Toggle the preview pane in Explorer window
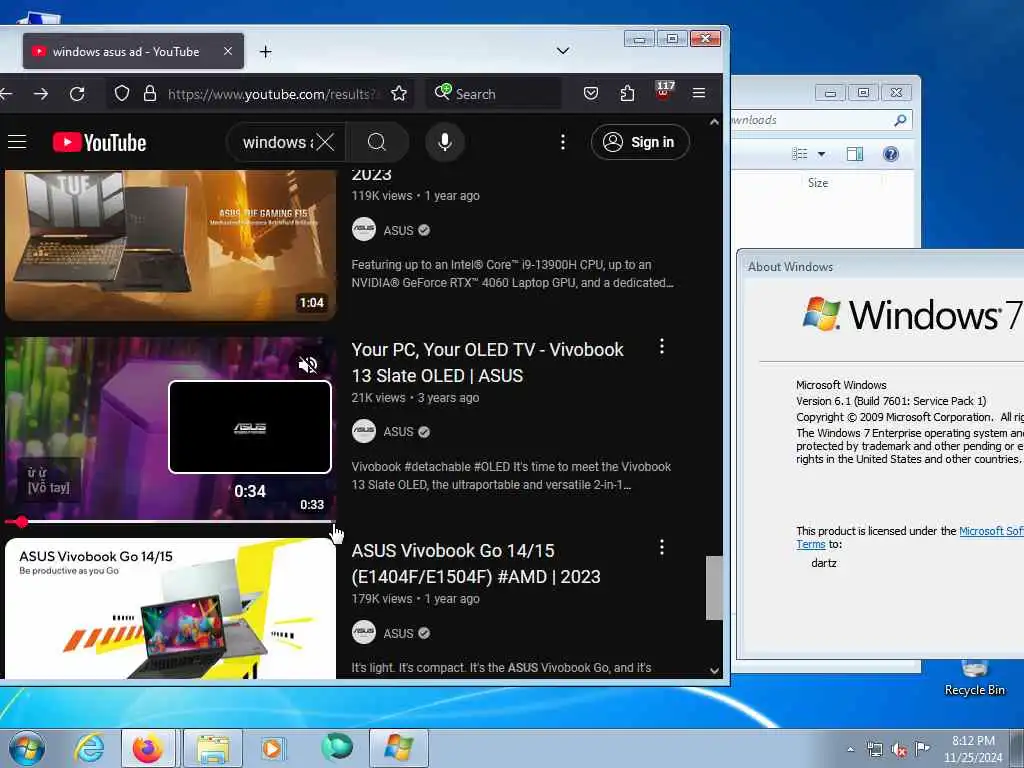1024x768 pixels. pos(855,154)
